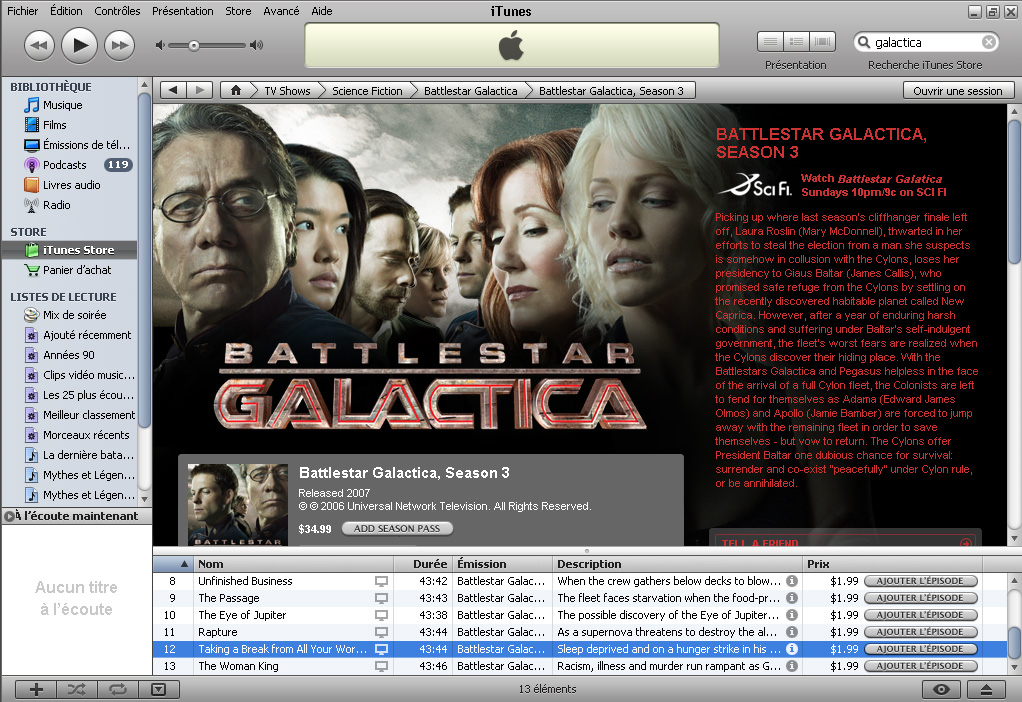Adjust the volume slider knob
This screenshot has width=1022, height=702.
(194, 46)
